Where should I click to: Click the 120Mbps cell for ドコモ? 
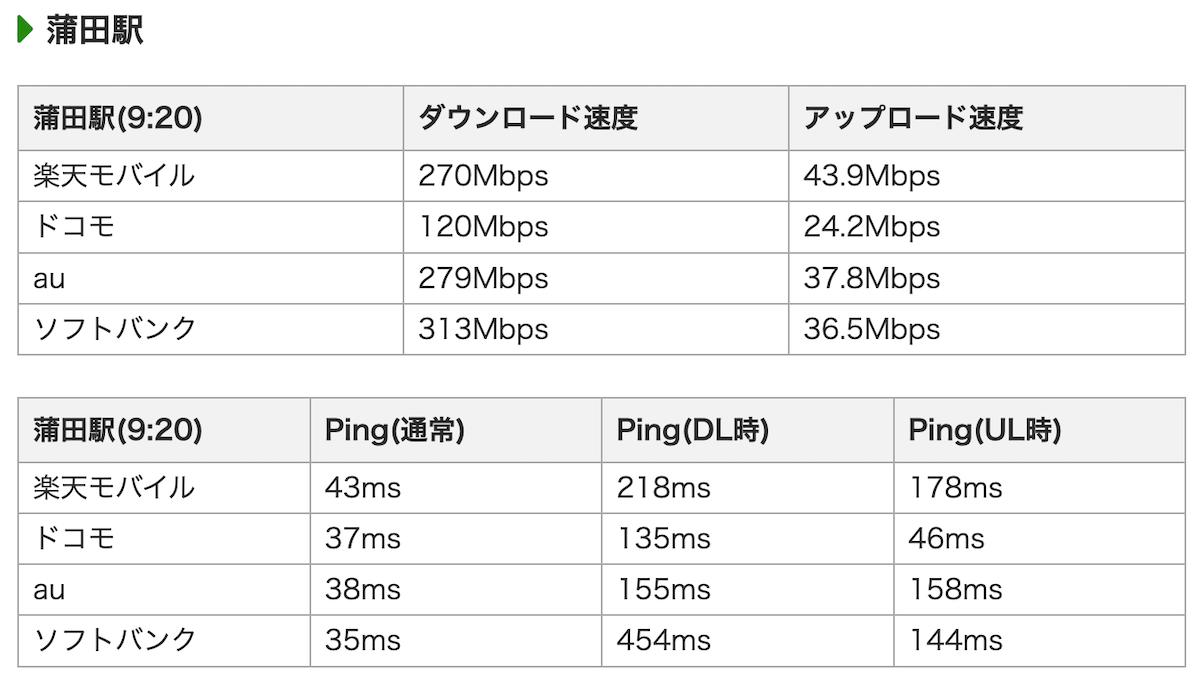coord(484,227)
